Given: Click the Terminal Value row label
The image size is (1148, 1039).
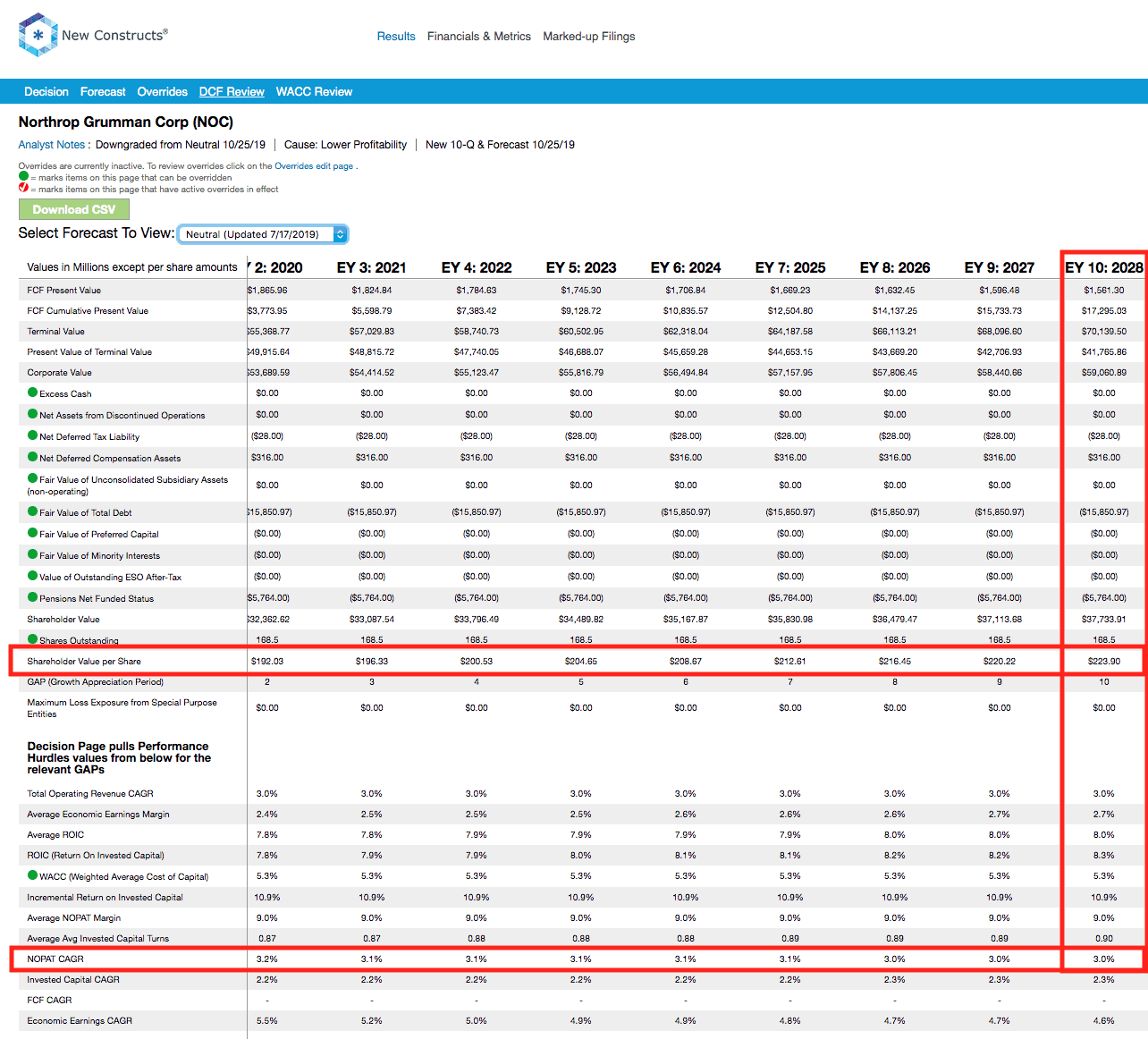Looking at the screenshot, I should coord(55,332).
